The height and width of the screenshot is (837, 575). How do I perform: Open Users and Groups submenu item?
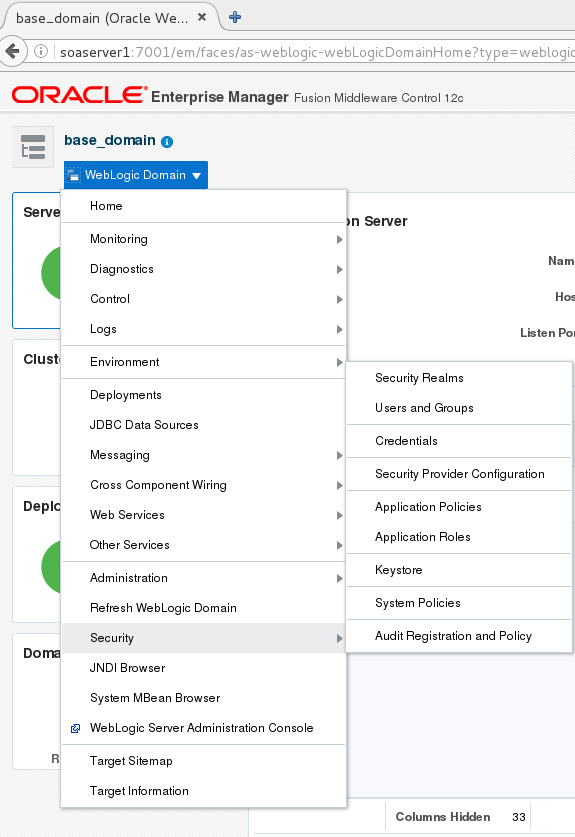click(459, 408)
